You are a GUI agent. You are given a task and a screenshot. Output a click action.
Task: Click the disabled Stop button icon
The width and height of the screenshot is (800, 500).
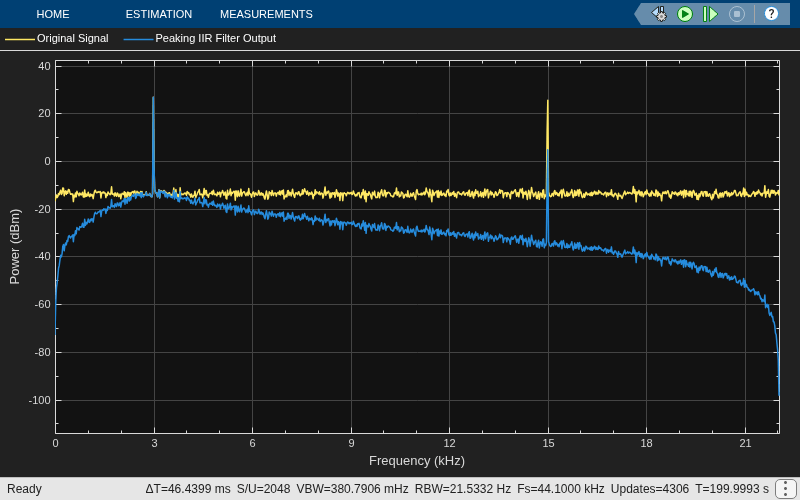coord(737,14)
